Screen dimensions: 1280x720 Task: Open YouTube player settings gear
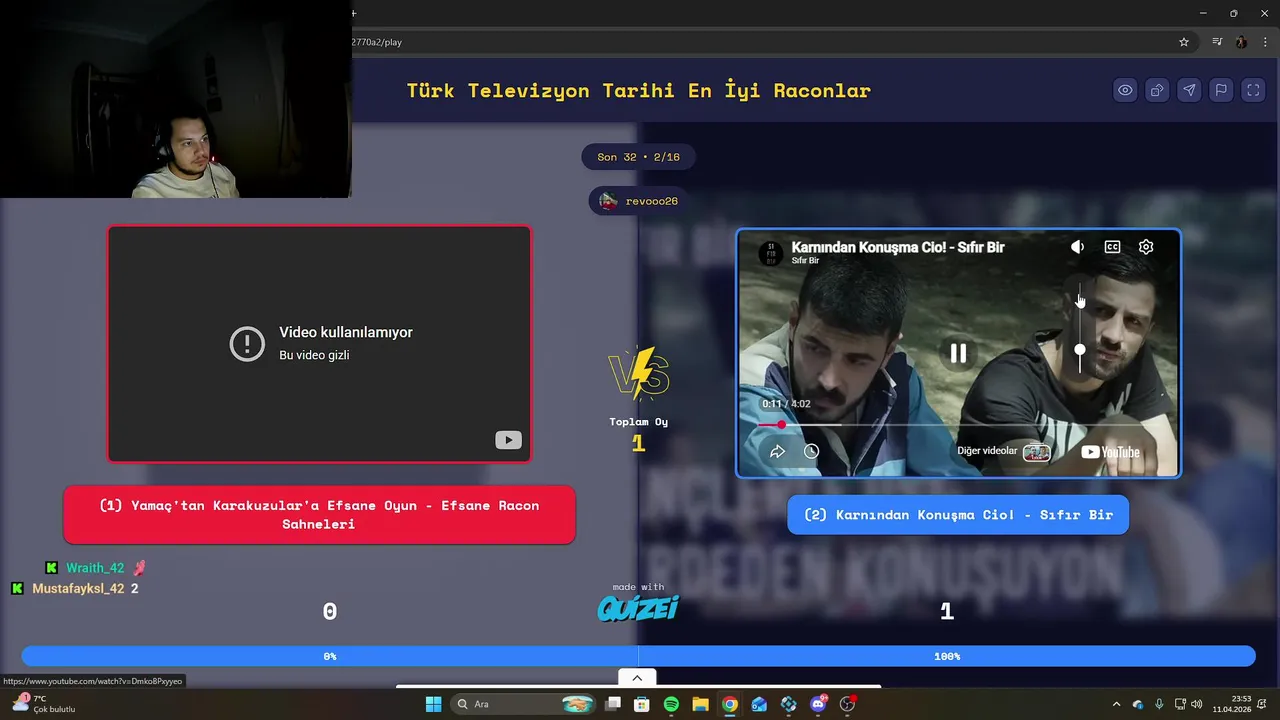coord(1146,247)
